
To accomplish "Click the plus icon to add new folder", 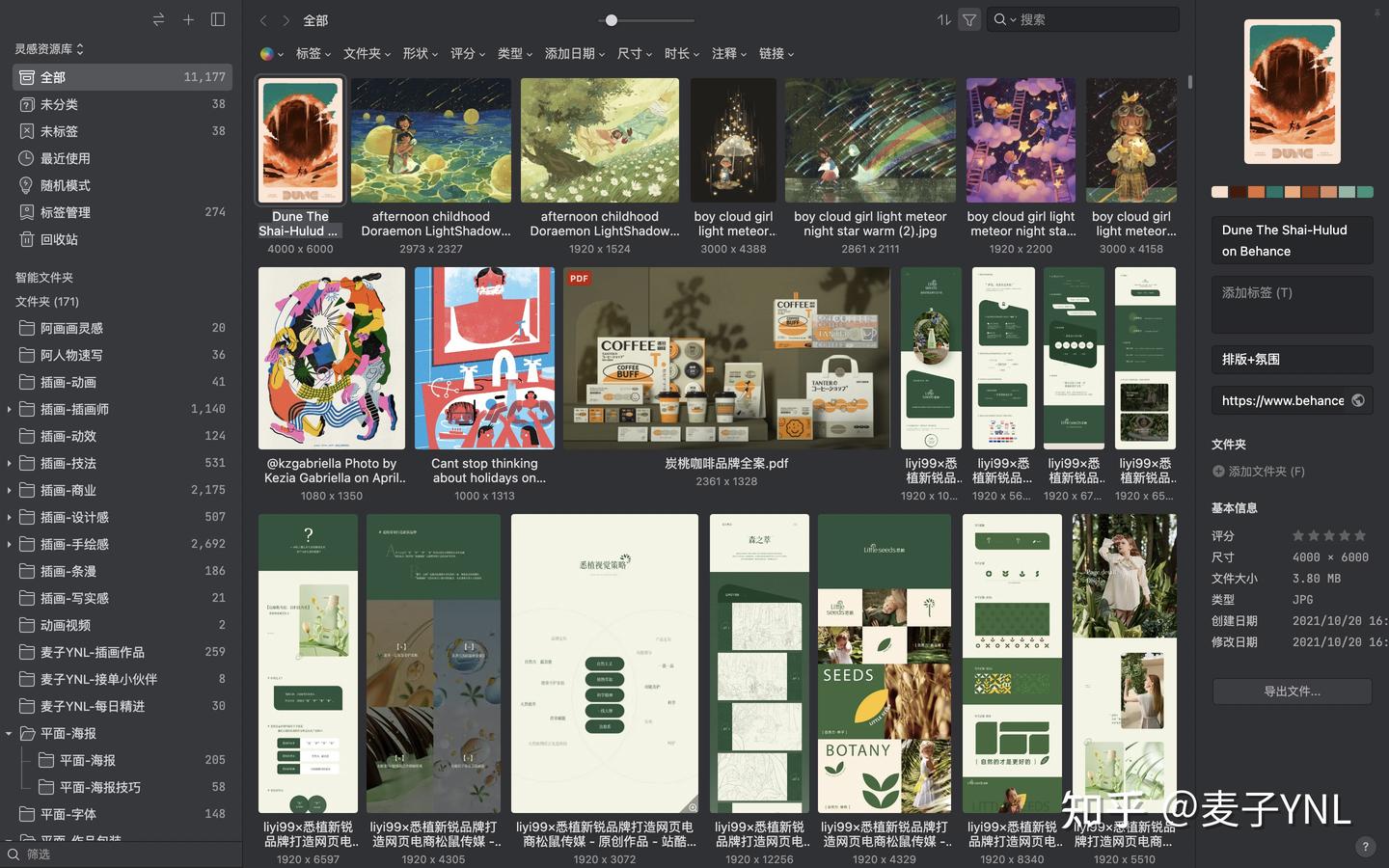I will (188, 19).
